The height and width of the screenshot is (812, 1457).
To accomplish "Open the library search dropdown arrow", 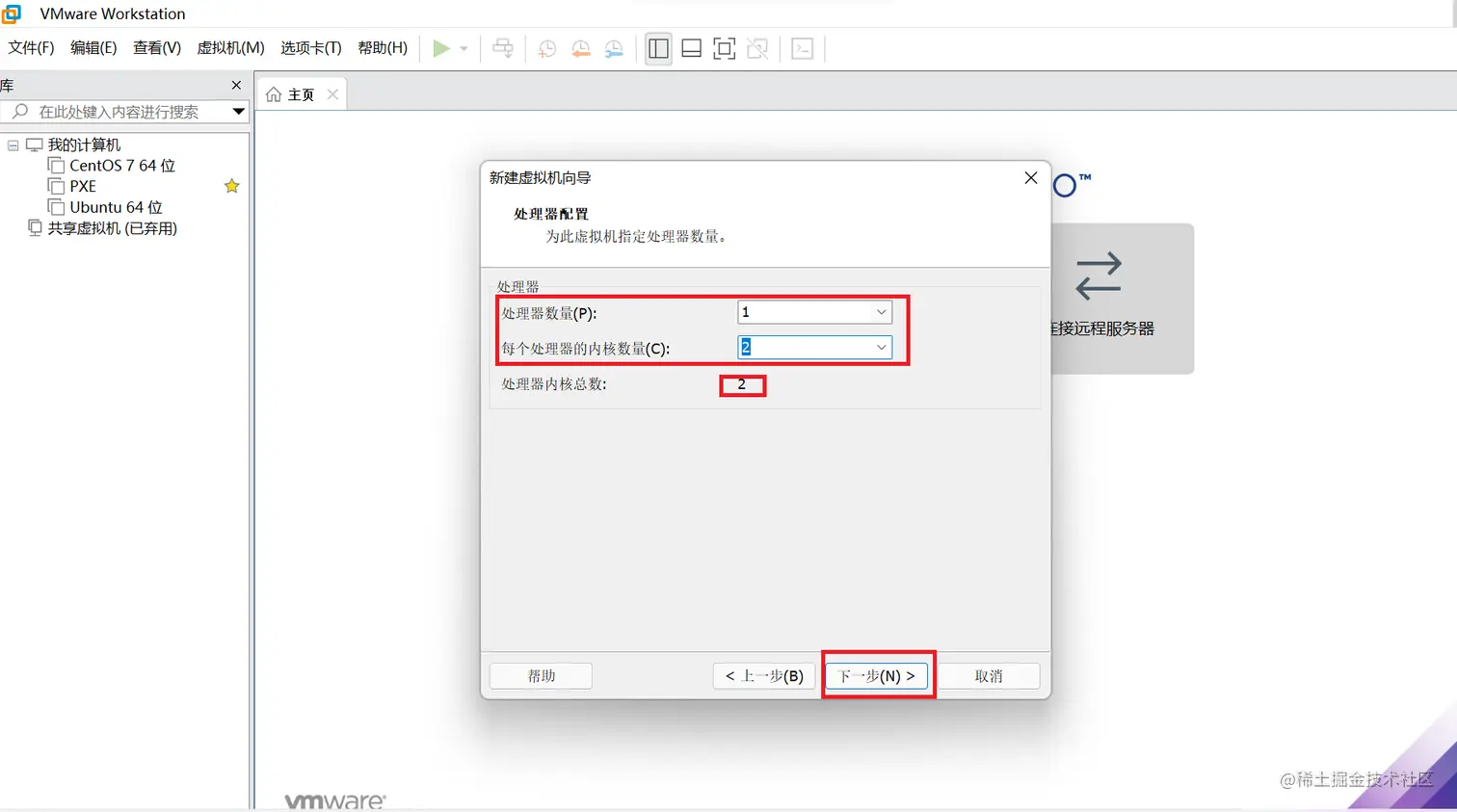I will tap(239, 112).
